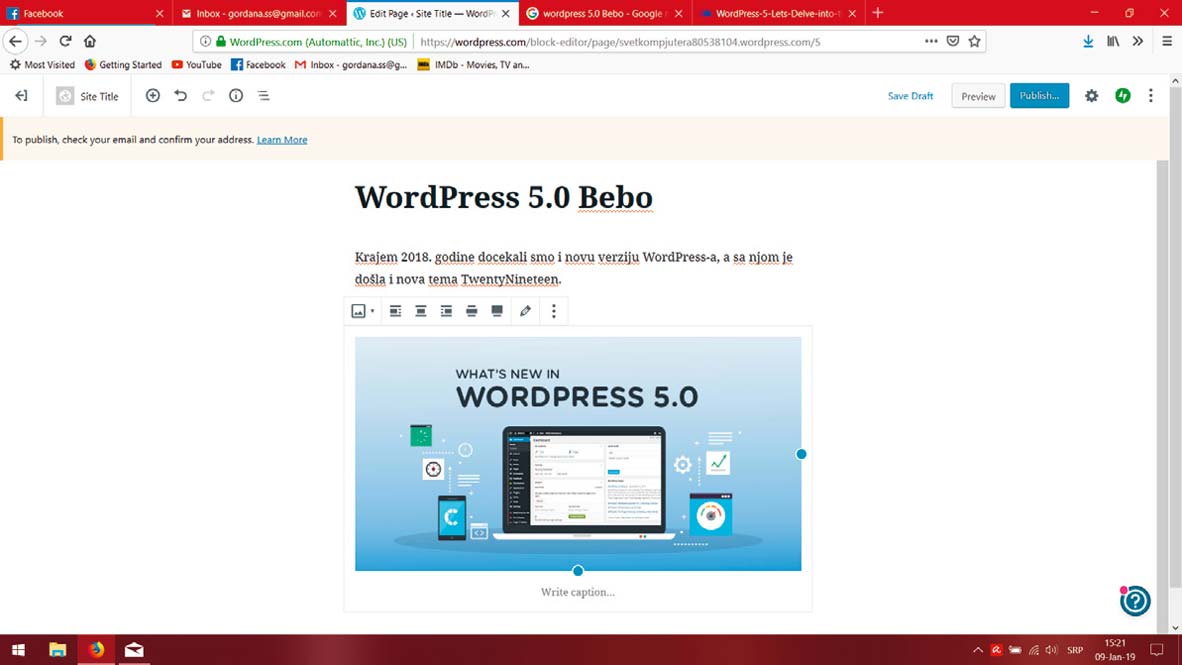Open the help question mark bubble
This screenshot has width=1182, height=665.
tap(1135, 601)
